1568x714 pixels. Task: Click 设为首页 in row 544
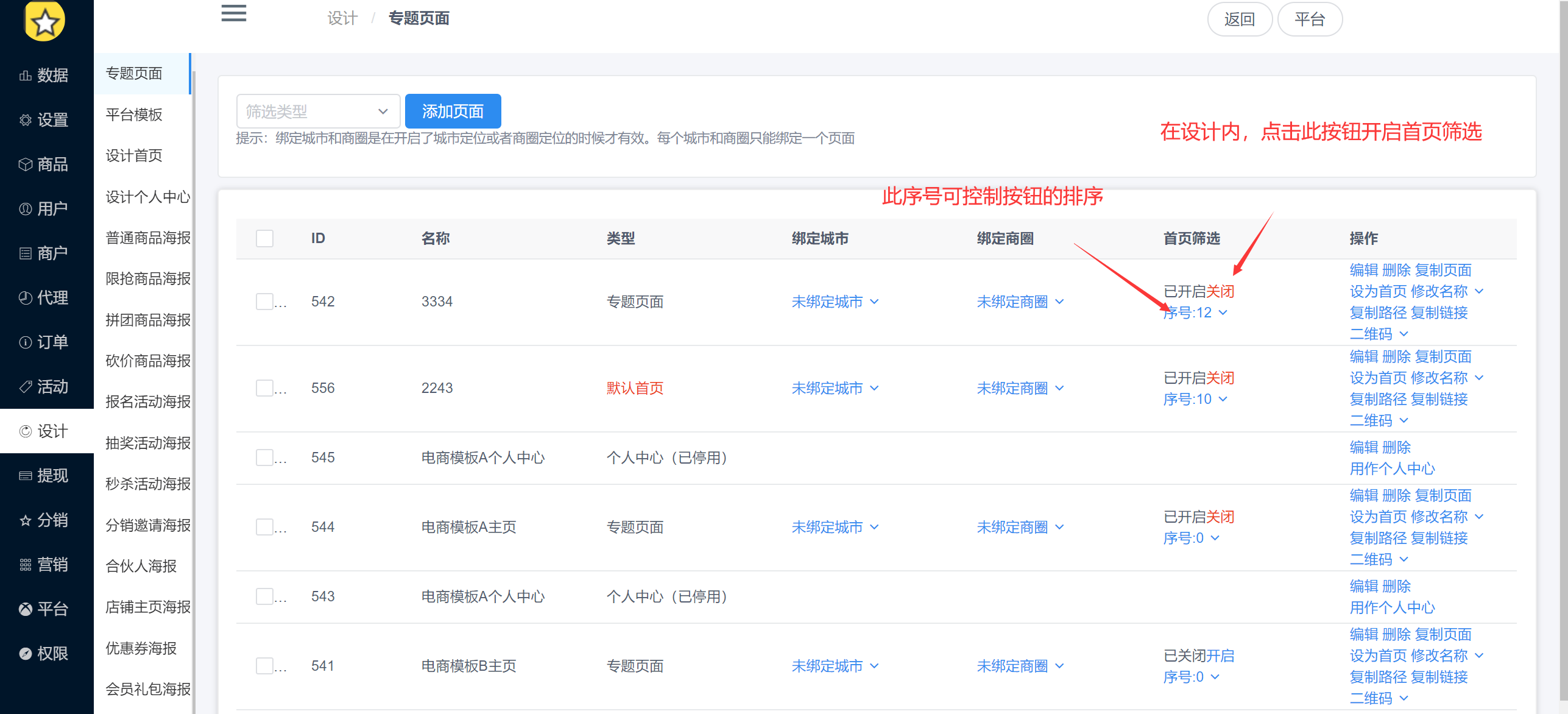pyautogui.click(x=1378, y=517)
